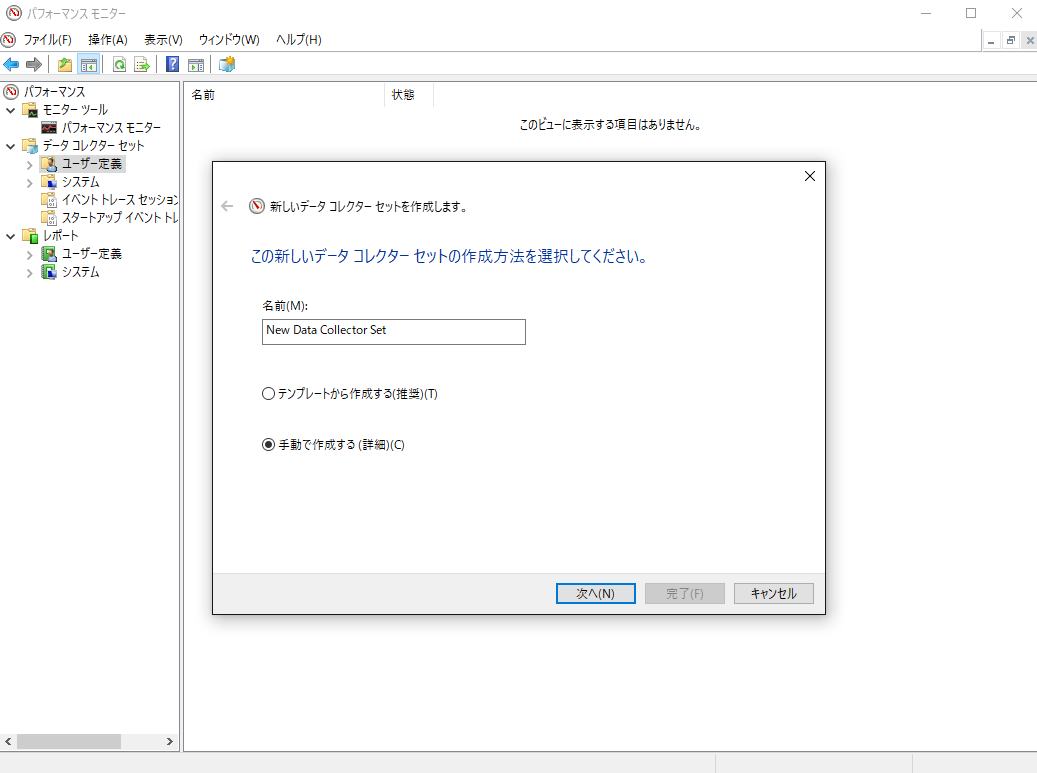The height and width of the screenshot is (773, 1037).
Task: Click the Export List toolbar icon
Action: (x=142, y=64)
